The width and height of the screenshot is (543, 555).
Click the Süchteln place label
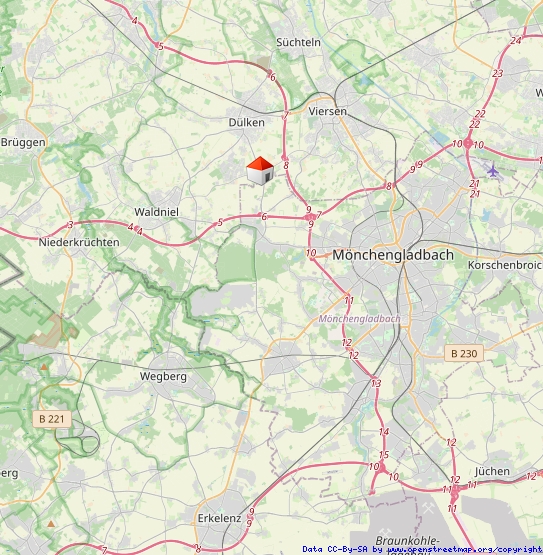298,42
